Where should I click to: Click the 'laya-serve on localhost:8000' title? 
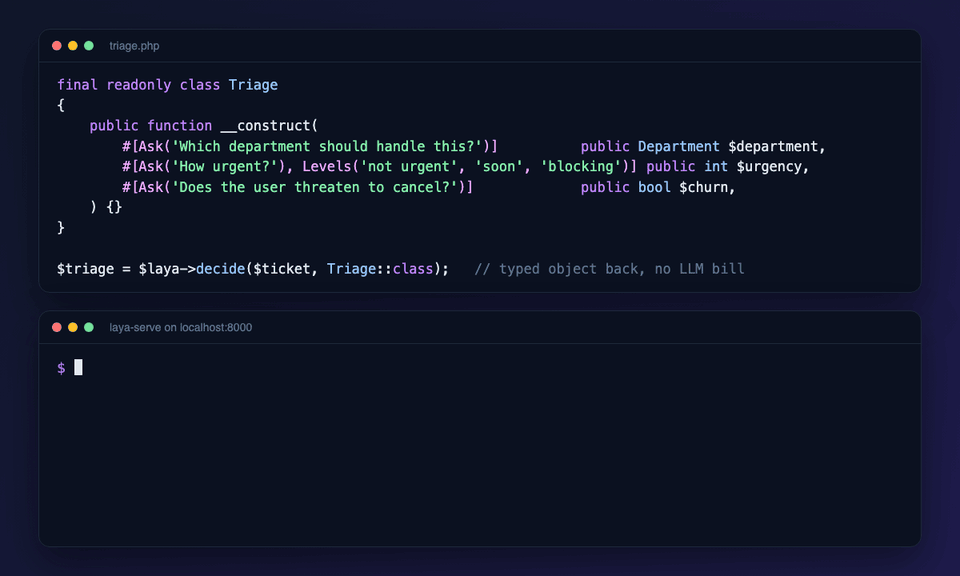pos(181,327)
